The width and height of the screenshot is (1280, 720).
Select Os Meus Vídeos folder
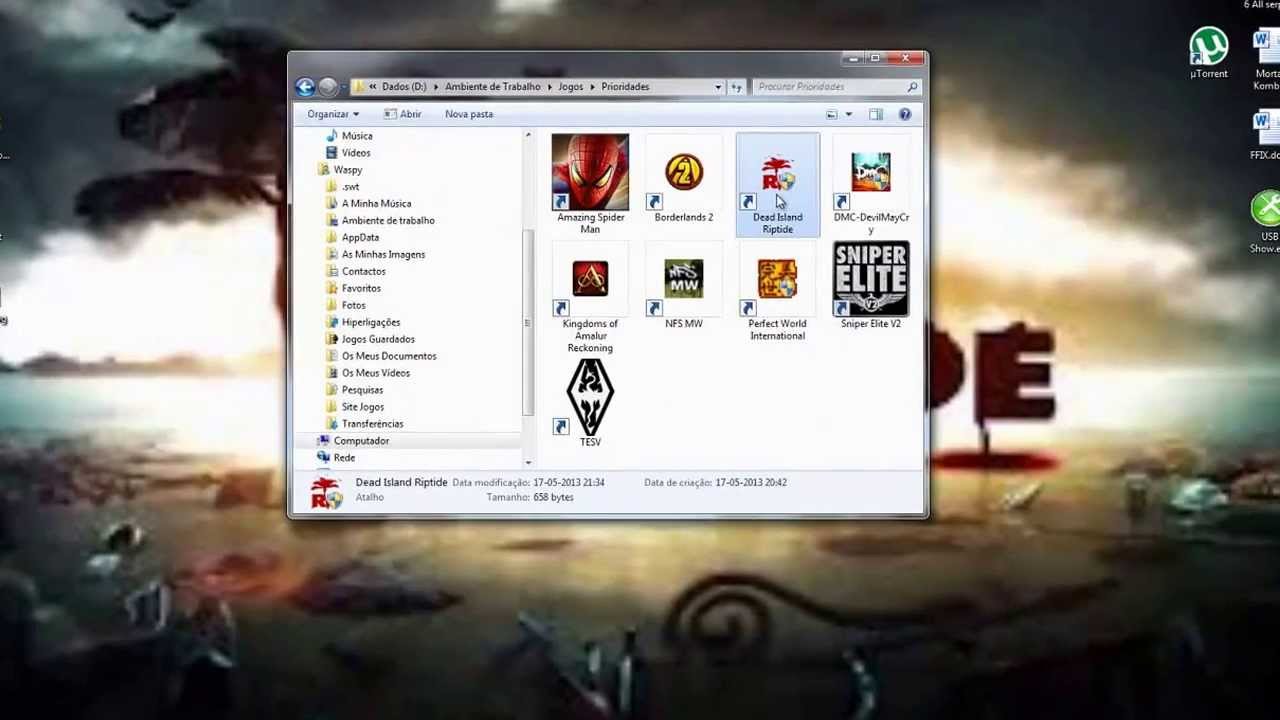click(376, 374)
